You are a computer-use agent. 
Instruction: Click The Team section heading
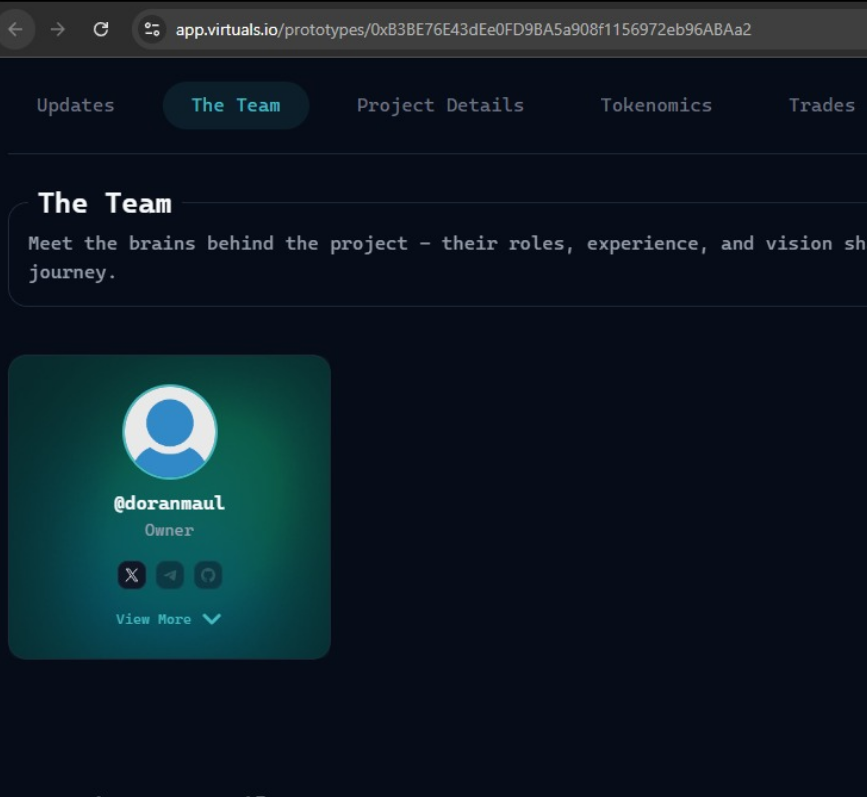[x=105, y=203]
